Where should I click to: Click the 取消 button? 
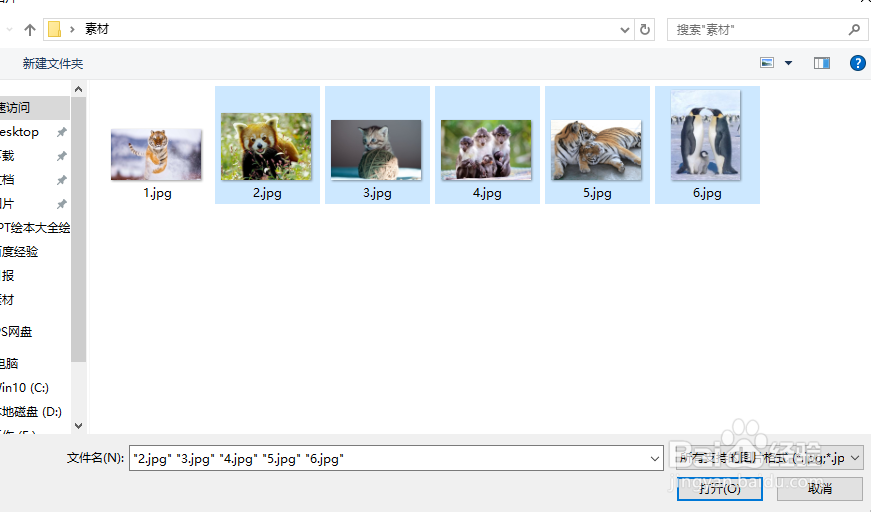819,489
